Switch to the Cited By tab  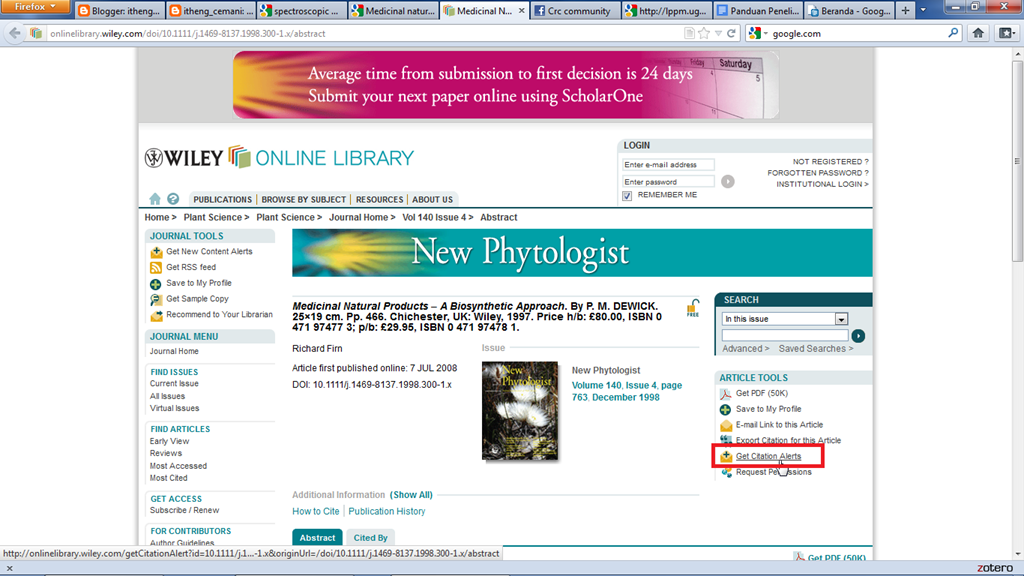pos(370,537)
